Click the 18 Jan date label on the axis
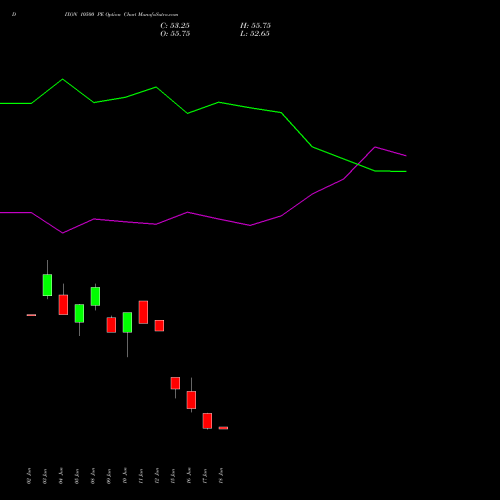The height and width of the screenshot is (500, 500). (221, 476)
